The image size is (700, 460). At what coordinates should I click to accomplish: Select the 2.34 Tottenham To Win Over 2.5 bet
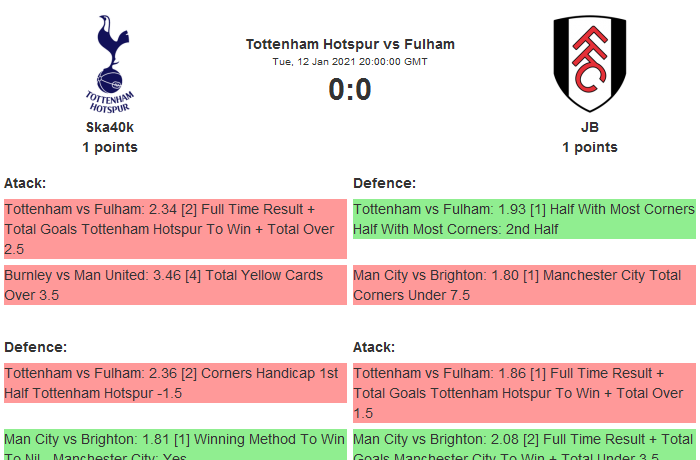[175, 228]
